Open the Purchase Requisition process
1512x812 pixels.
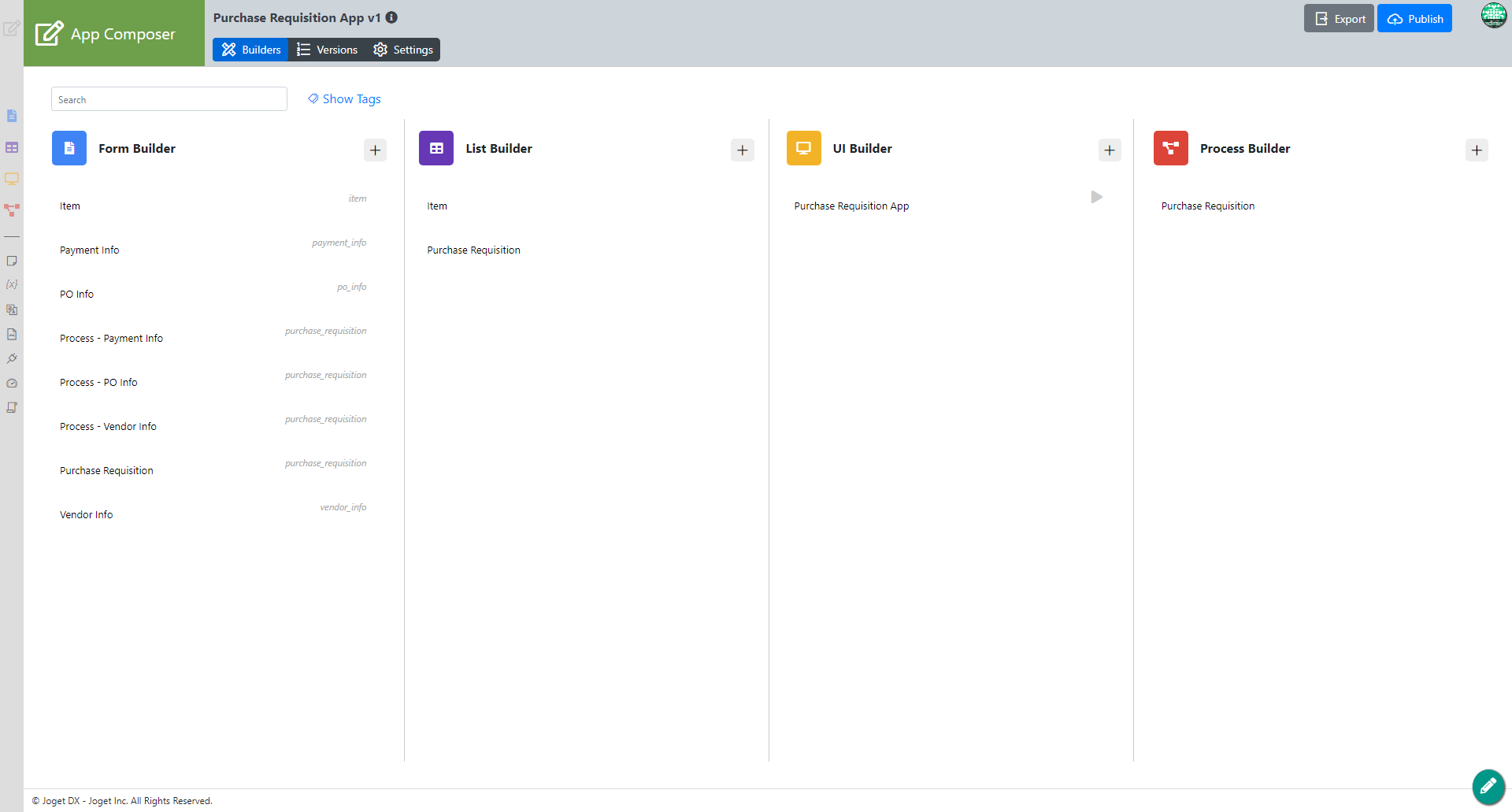[1208, 206]
